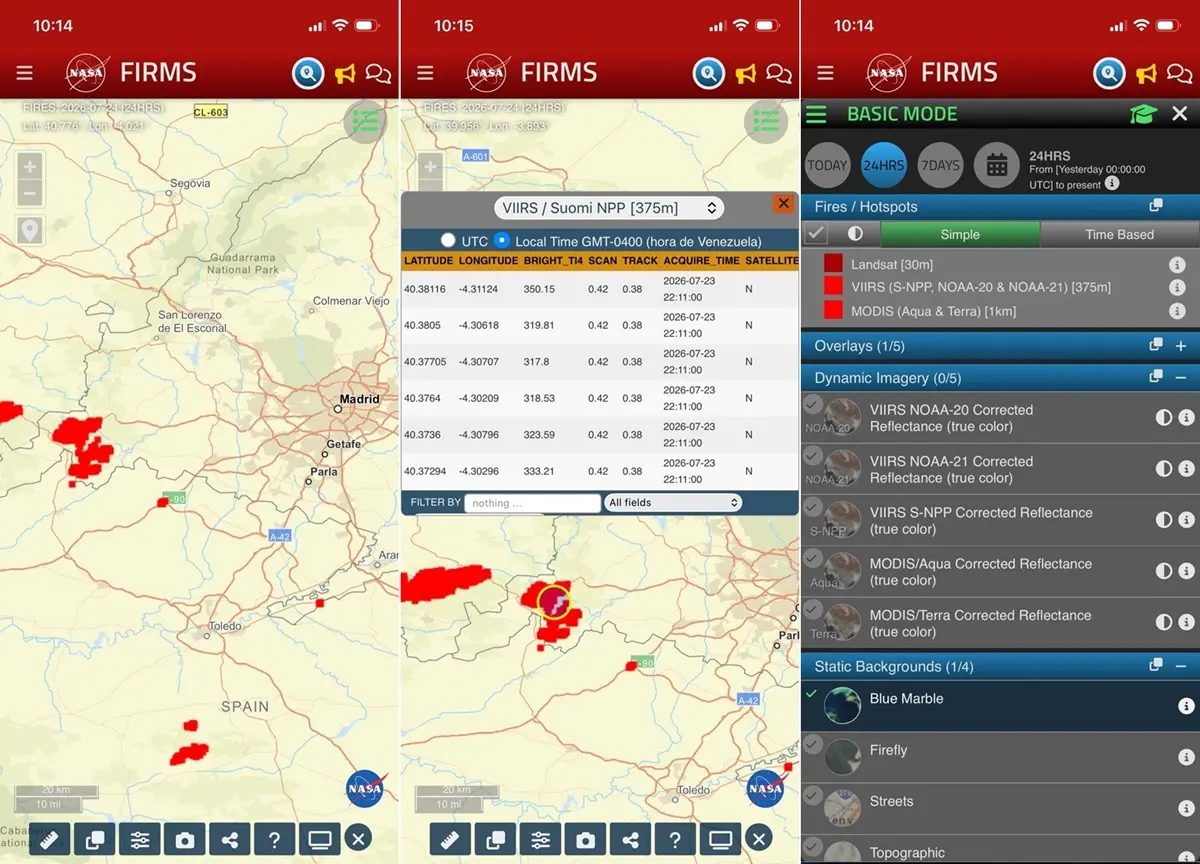Select the ruler tool in middle screen toolbar

[450, 839]
